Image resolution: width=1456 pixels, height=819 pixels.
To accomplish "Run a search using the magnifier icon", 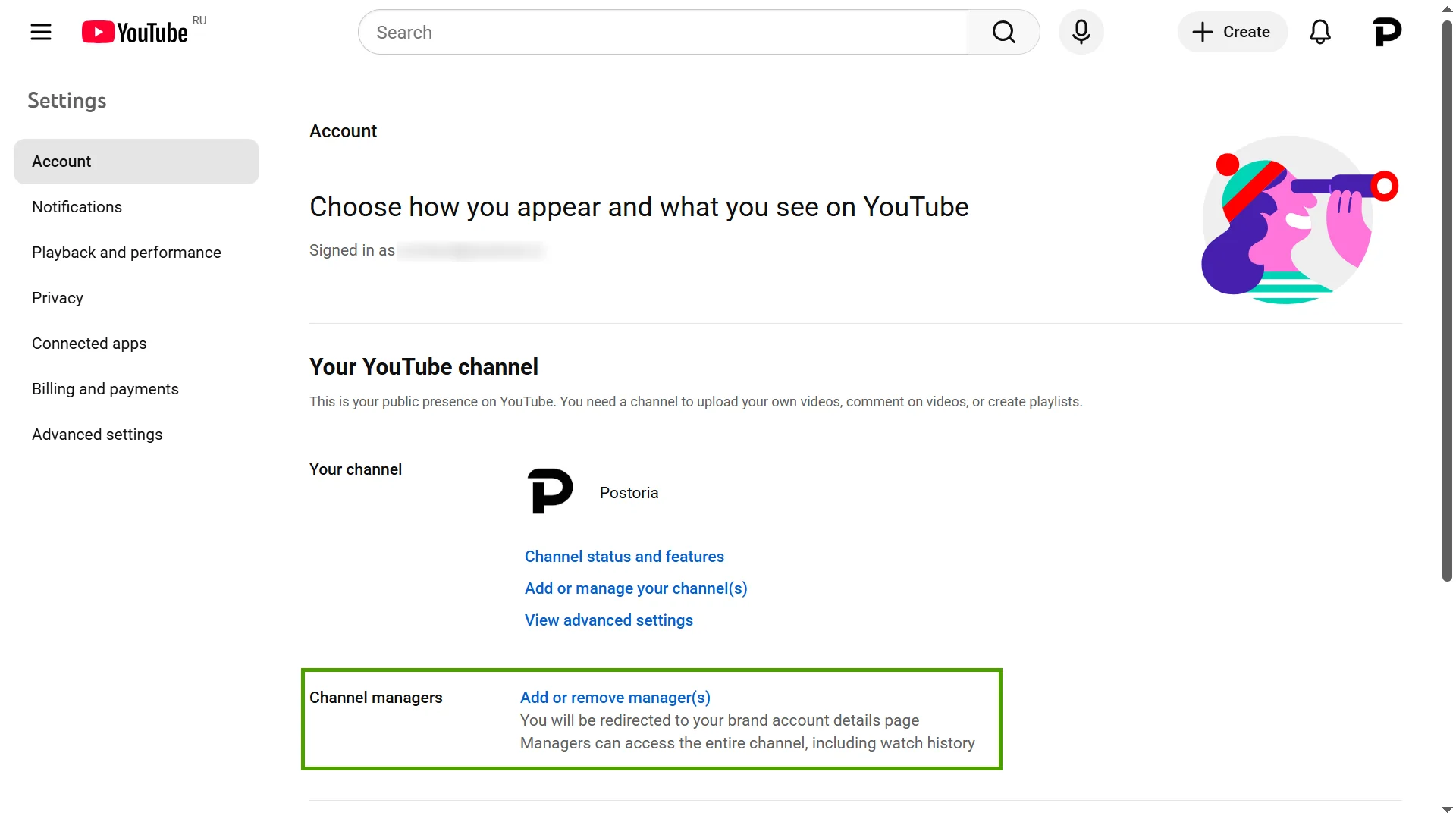I will (1003, 32).
